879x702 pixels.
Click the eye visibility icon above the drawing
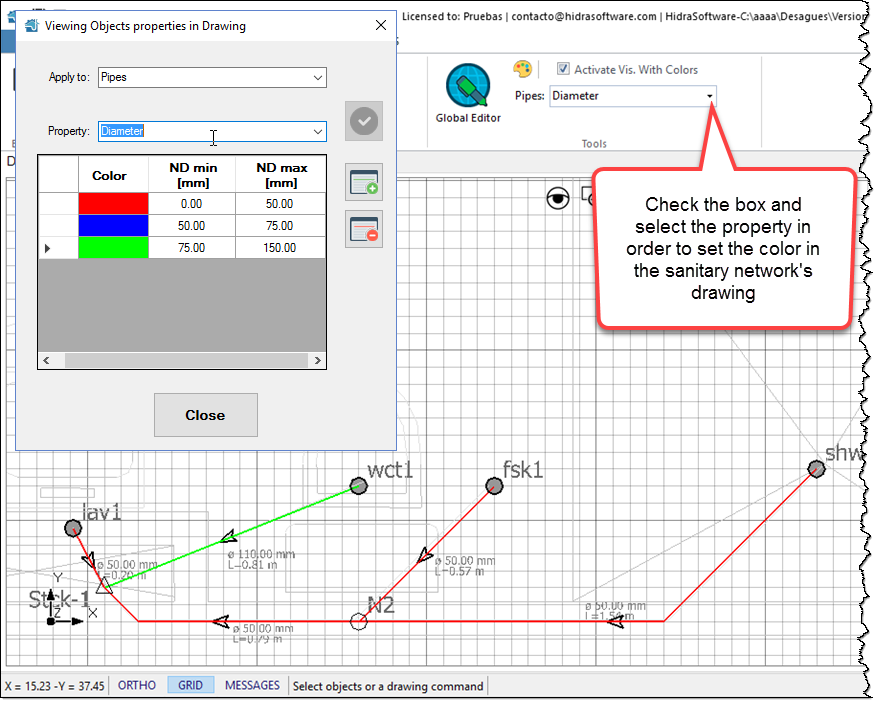coord(557,199)
